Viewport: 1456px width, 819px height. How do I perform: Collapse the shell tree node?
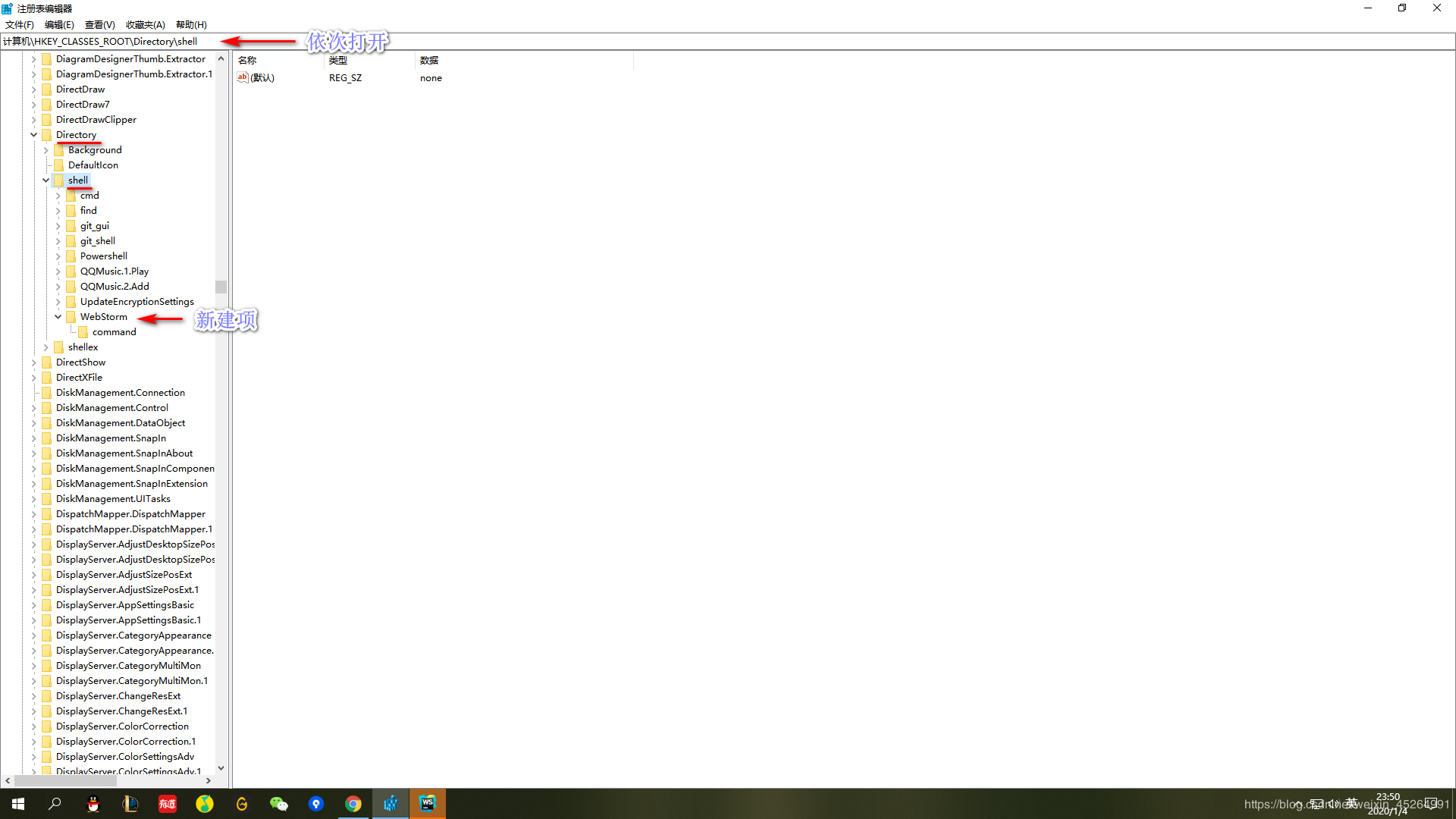point(46,180)
